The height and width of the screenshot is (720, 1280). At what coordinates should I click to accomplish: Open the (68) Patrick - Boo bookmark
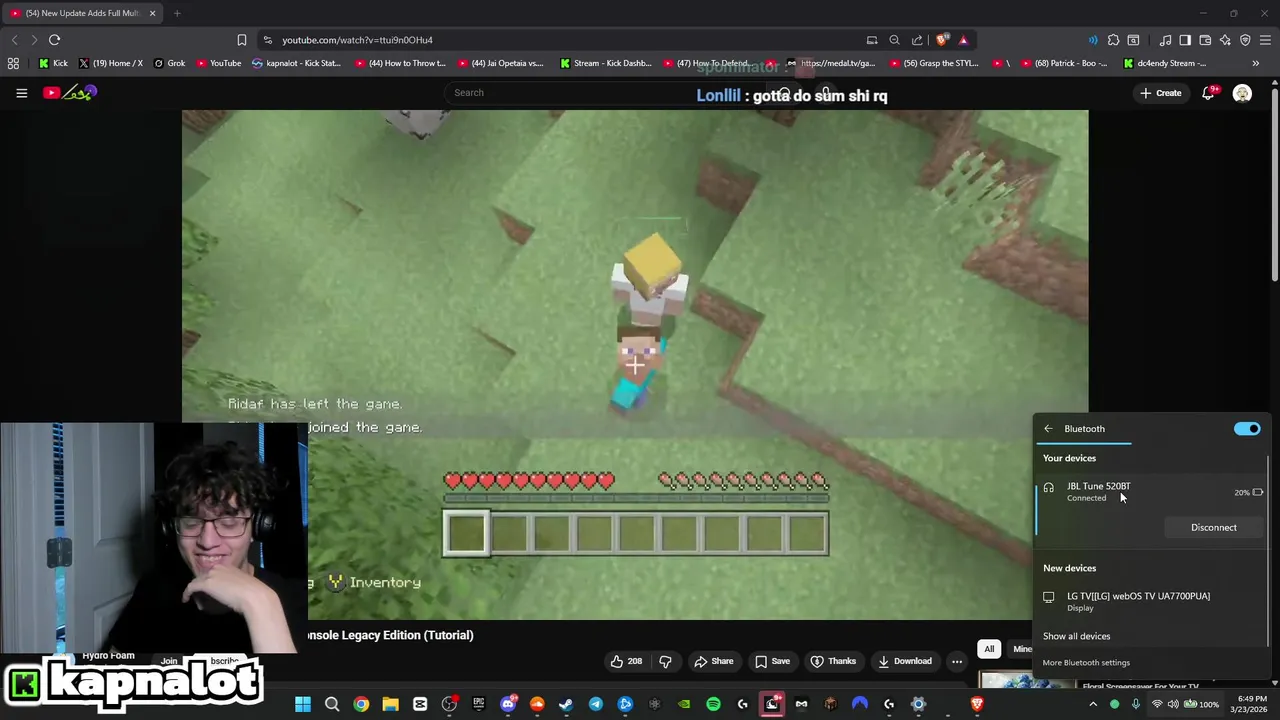pos(1063,63)
